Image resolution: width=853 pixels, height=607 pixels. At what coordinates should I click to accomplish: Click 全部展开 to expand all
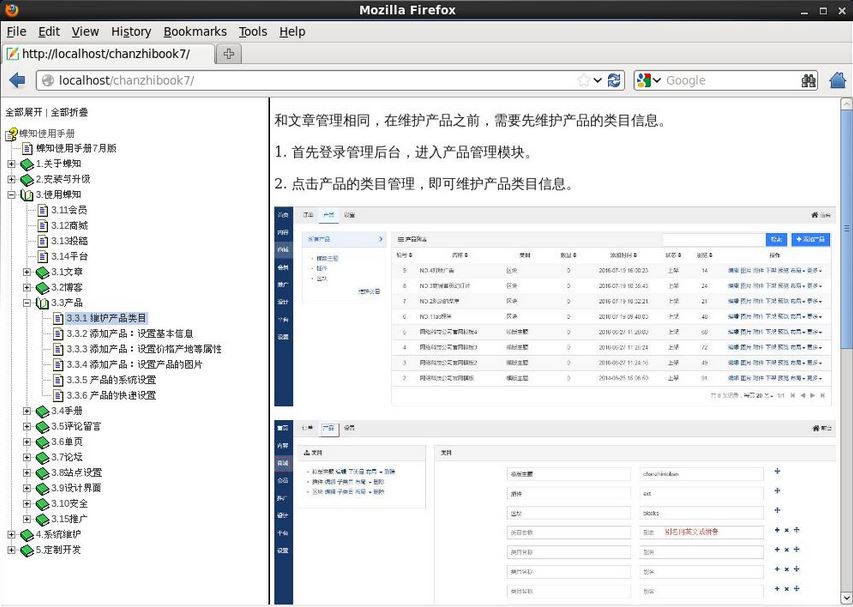24,113
